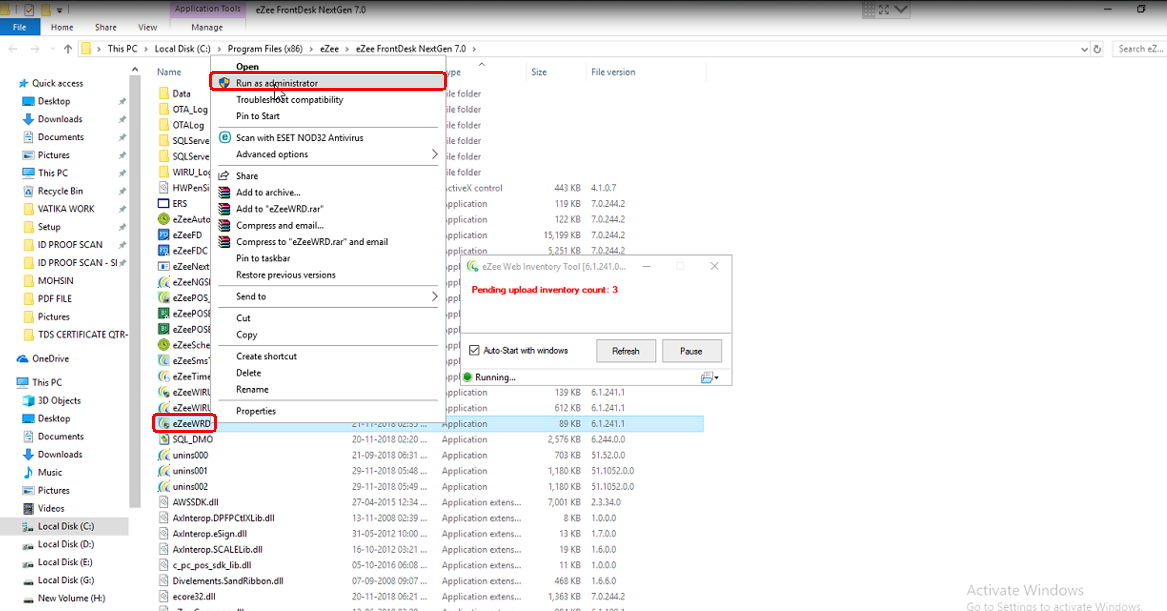Open address bar history dropdown
Viewport: 1167px width, 611px height.
tap(1084, 49)
